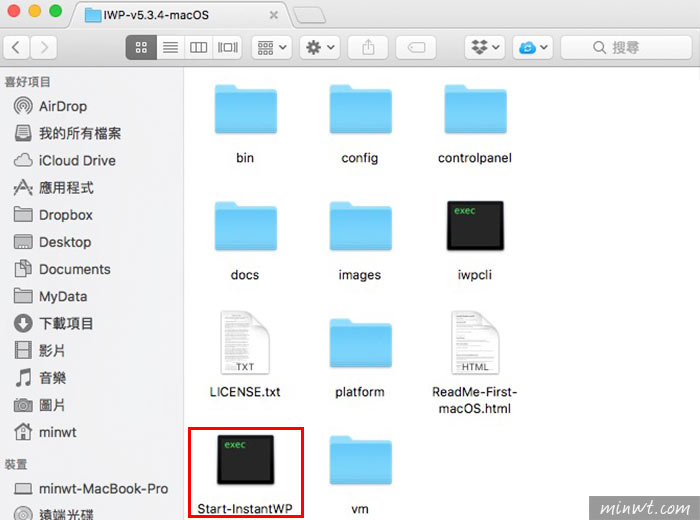Viewport: 700px width, 520px height.
Task: Click into the 搜尋 search field
Action: [626, 47]
